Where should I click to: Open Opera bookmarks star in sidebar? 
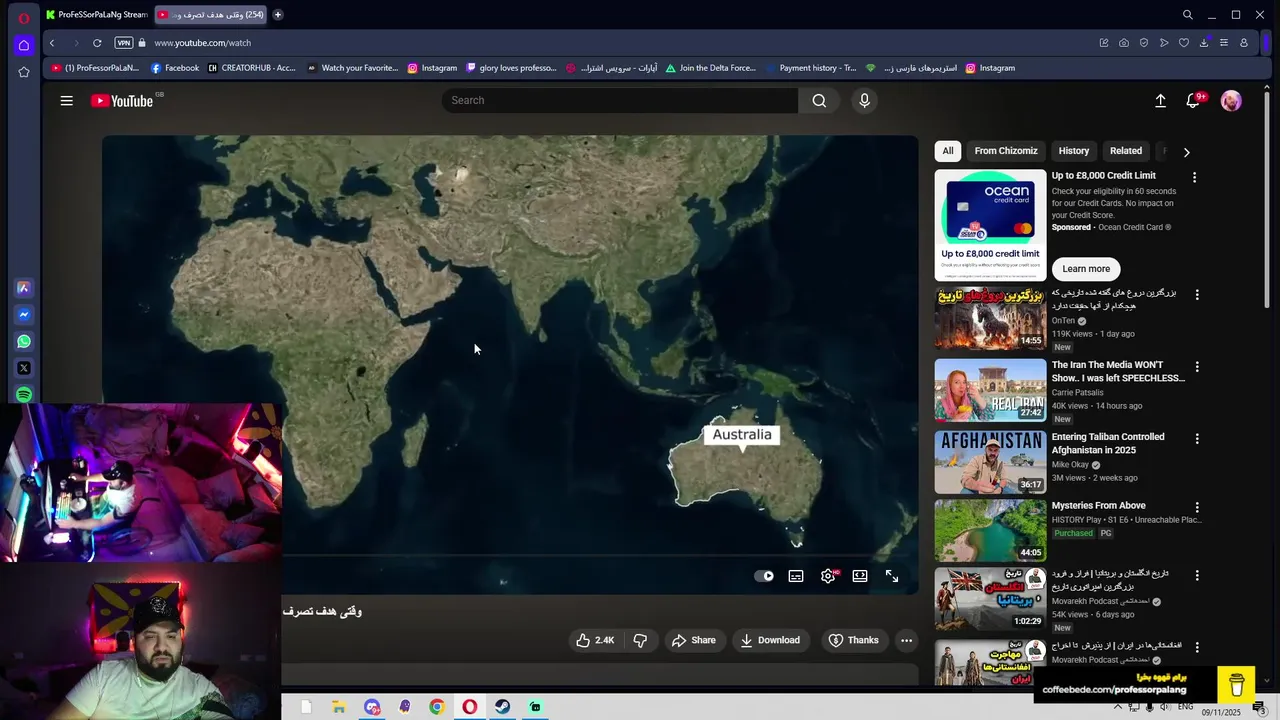click(x=24, y=72)
